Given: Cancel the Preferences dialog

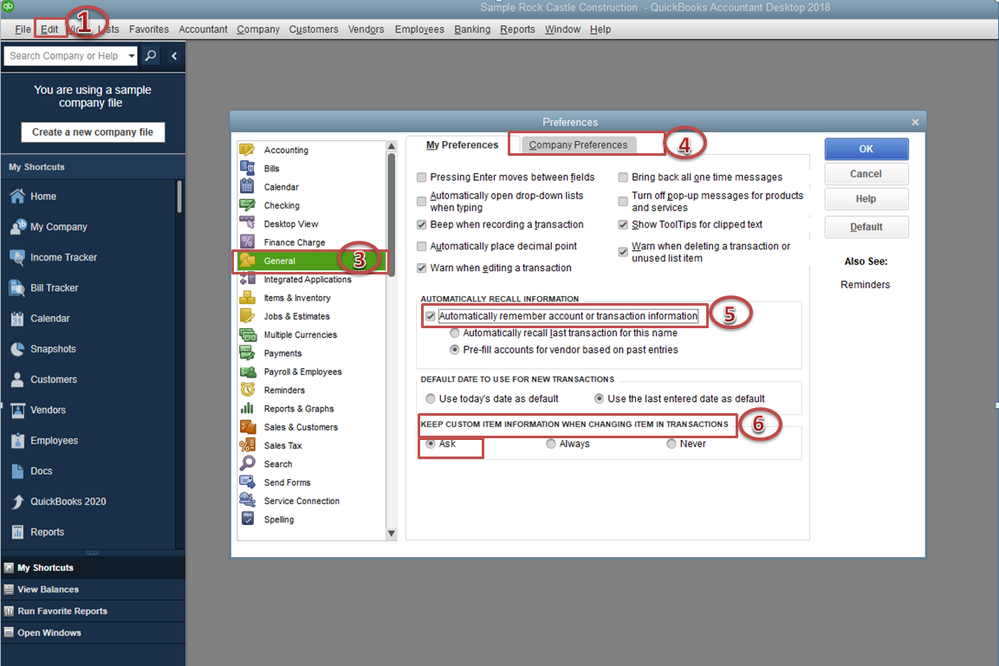Looking at the screenshot, I should point(866,174).
